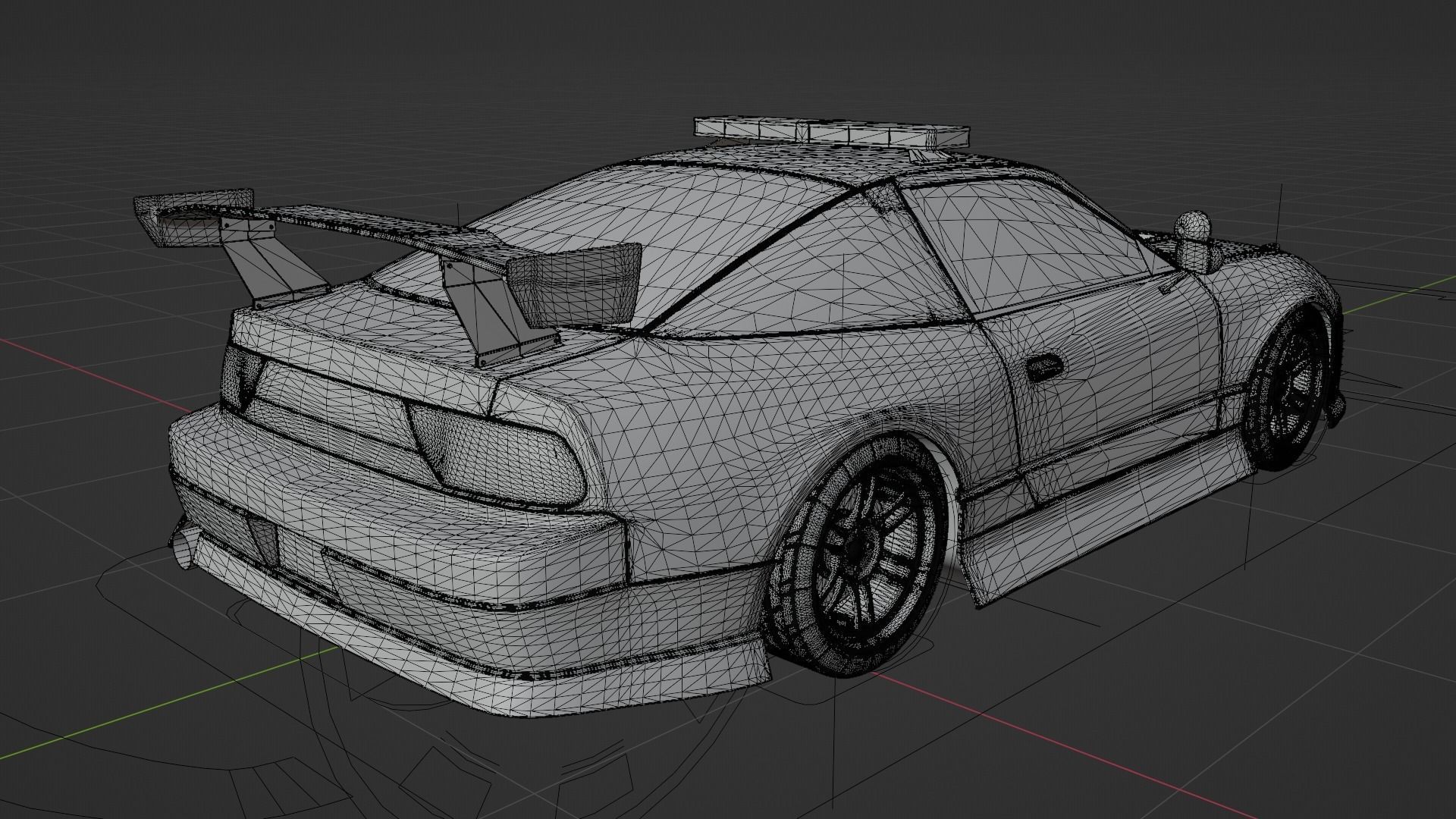This screenshot has width=1456, height=819.
Task: Select the roof light bar mesh
Action: [832, 133]
